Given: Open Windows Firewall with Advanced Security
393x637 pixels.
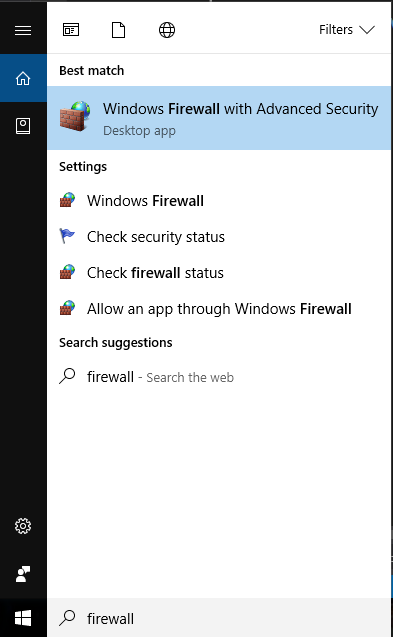Looking at the screenshot, I should (219, 118).
